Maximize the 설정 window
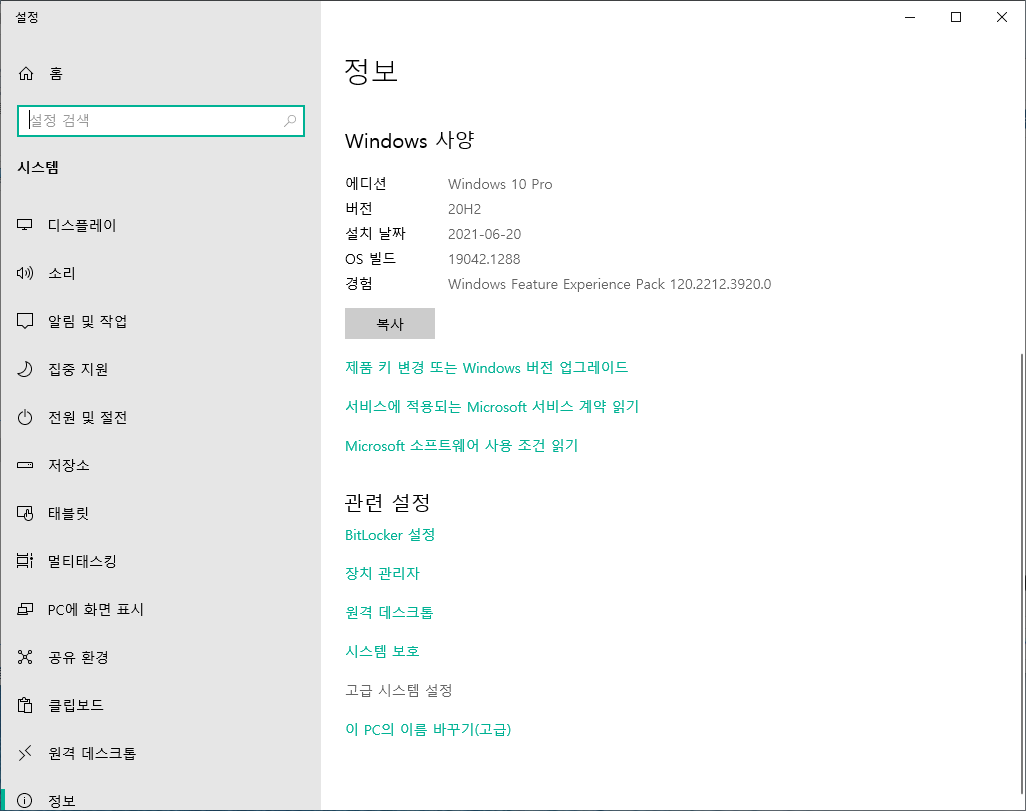 [x=955, y=17]
